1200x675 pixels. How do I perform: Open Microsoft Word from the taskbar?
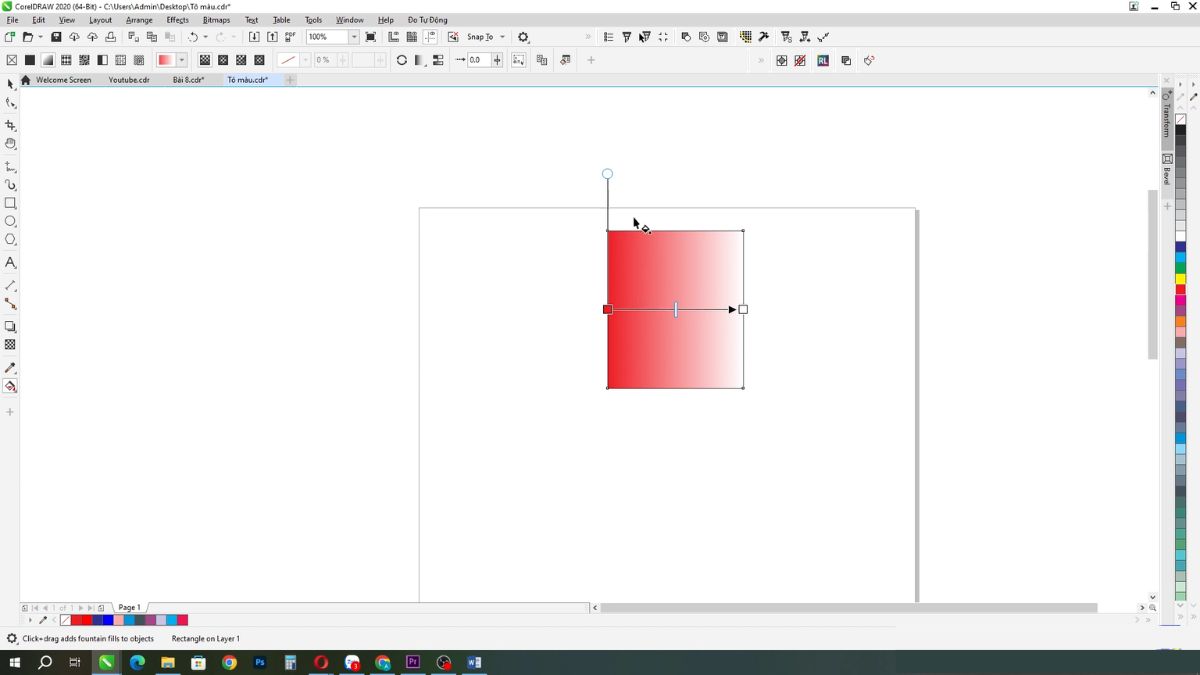474,662
